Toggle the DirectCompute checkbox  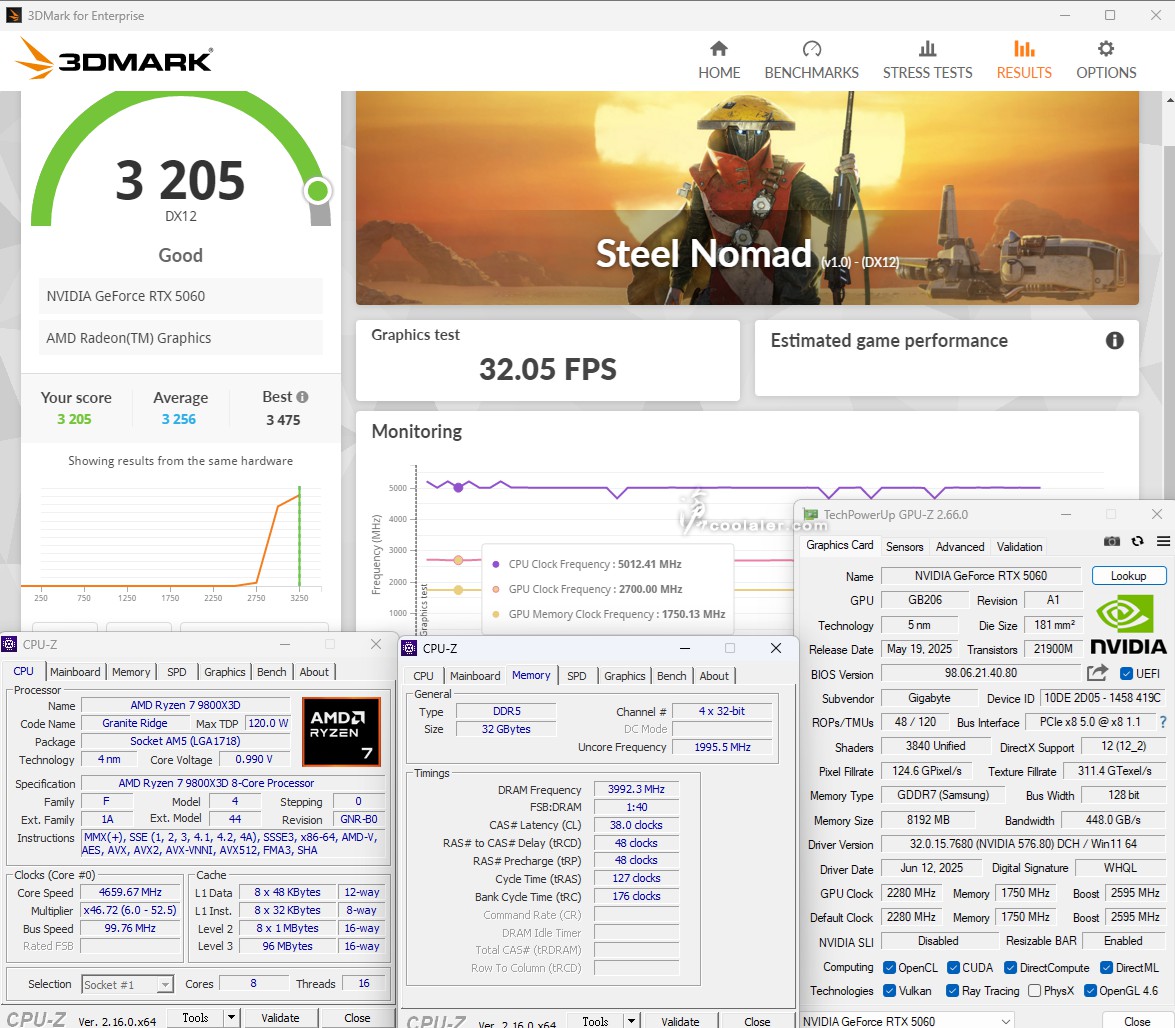pos(1011,968)
